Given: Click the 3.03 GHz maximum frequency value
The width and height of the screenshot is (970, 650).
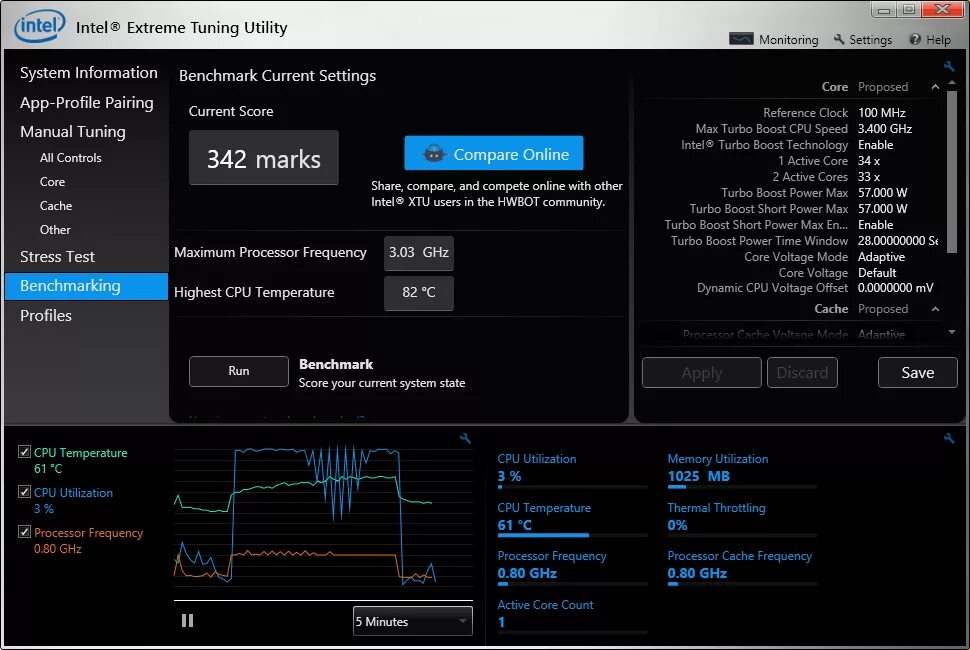Looking at the screenshot, I should click(419, 253).
